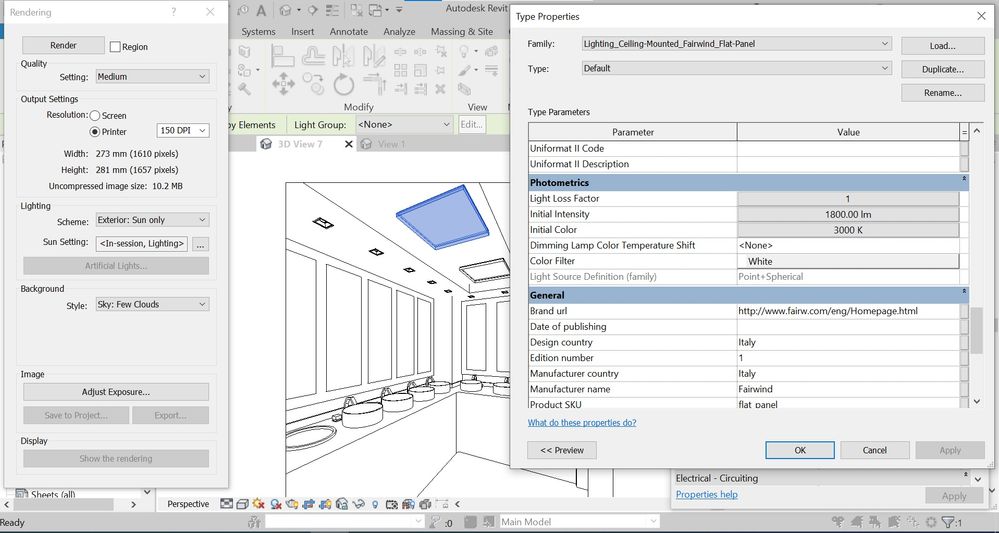
Task: Select the Screen resolution radio button
Action: (95, 116)
